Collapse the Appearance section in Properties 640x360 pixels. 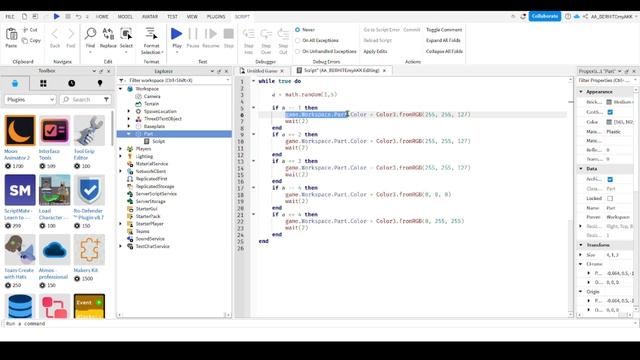(x=581, y=92)
